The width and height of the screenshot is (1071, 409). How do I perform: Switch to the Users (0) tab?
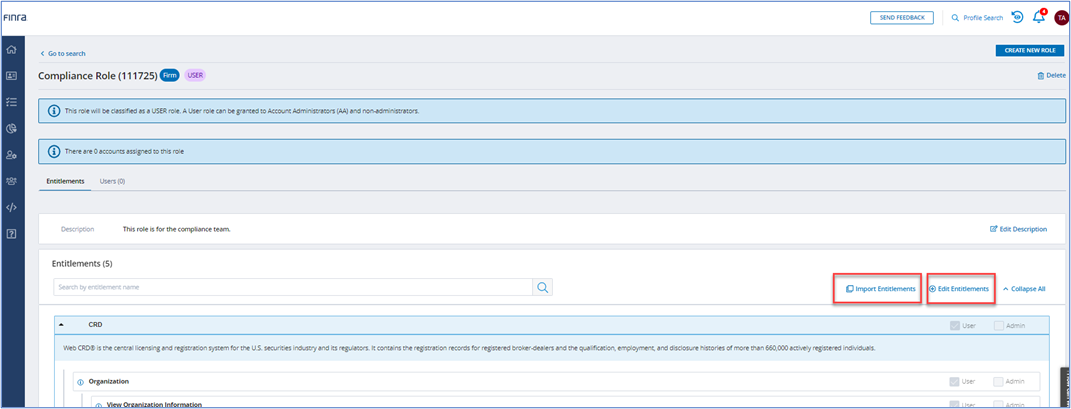[x=112, y=181]
